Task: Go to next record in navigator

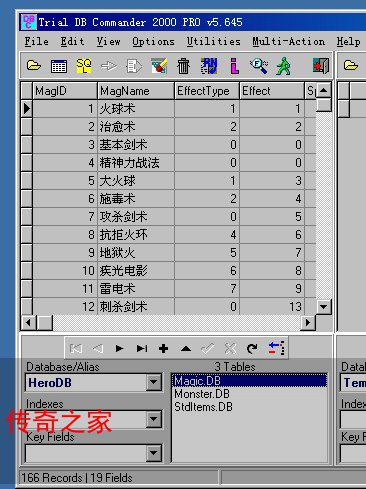Action: coord(119,349)
